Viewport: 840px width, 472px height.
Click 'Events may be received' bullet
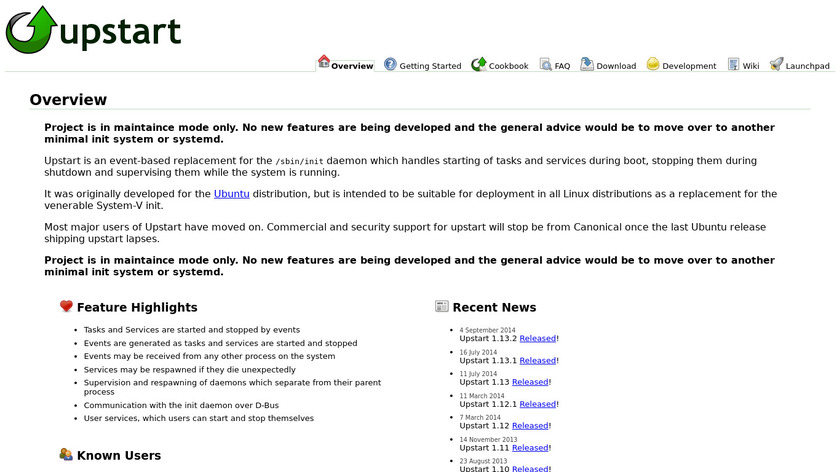[x=209, y=356]
